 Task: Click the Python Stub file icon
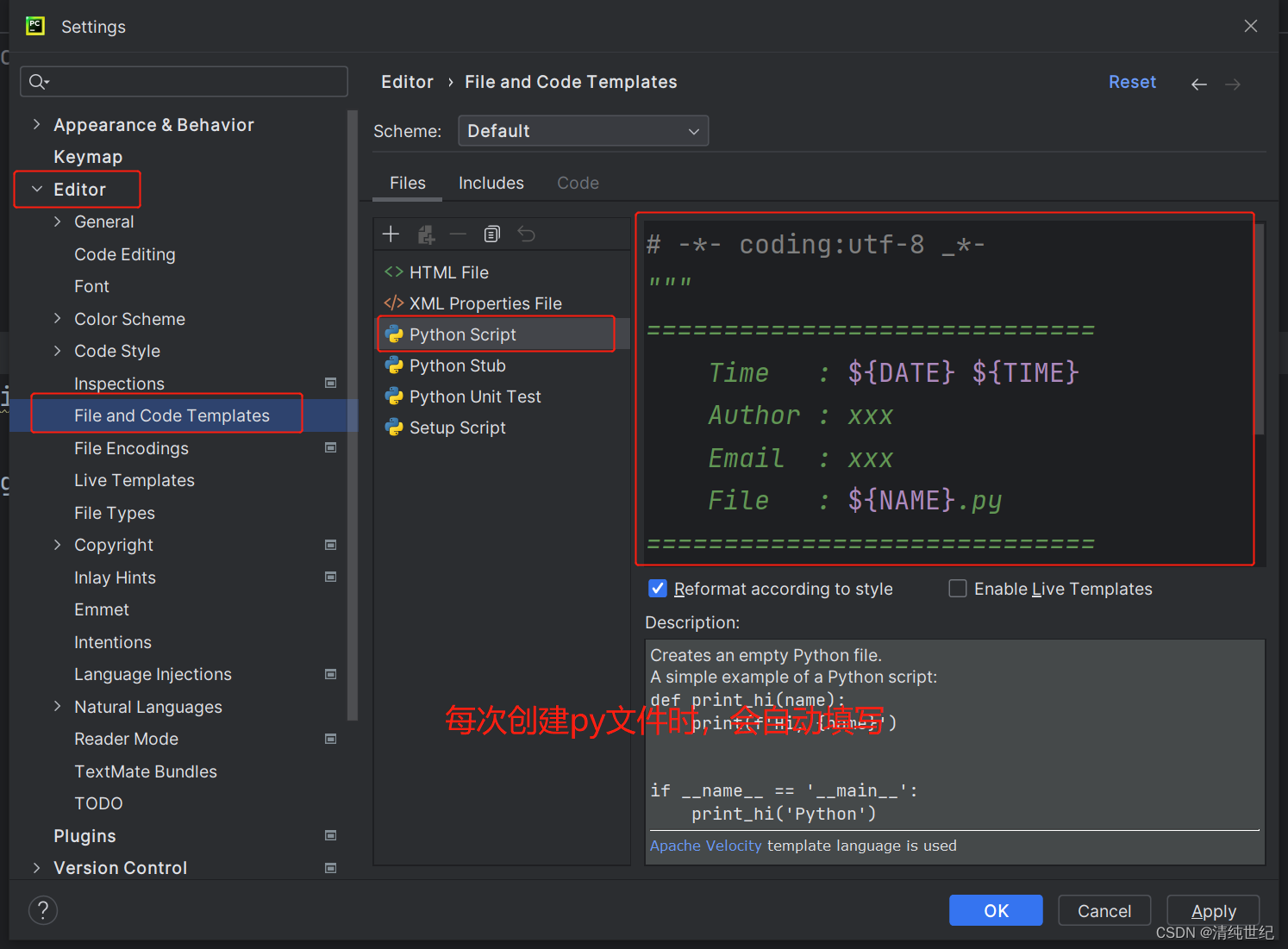point(394,365)
